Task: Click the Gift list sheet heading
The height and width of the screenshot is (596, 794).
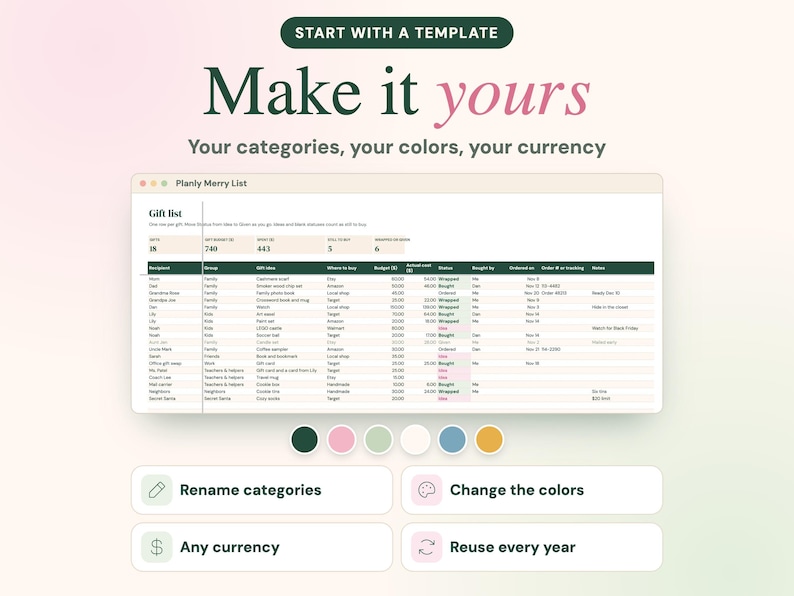Action: pos(165,213)
